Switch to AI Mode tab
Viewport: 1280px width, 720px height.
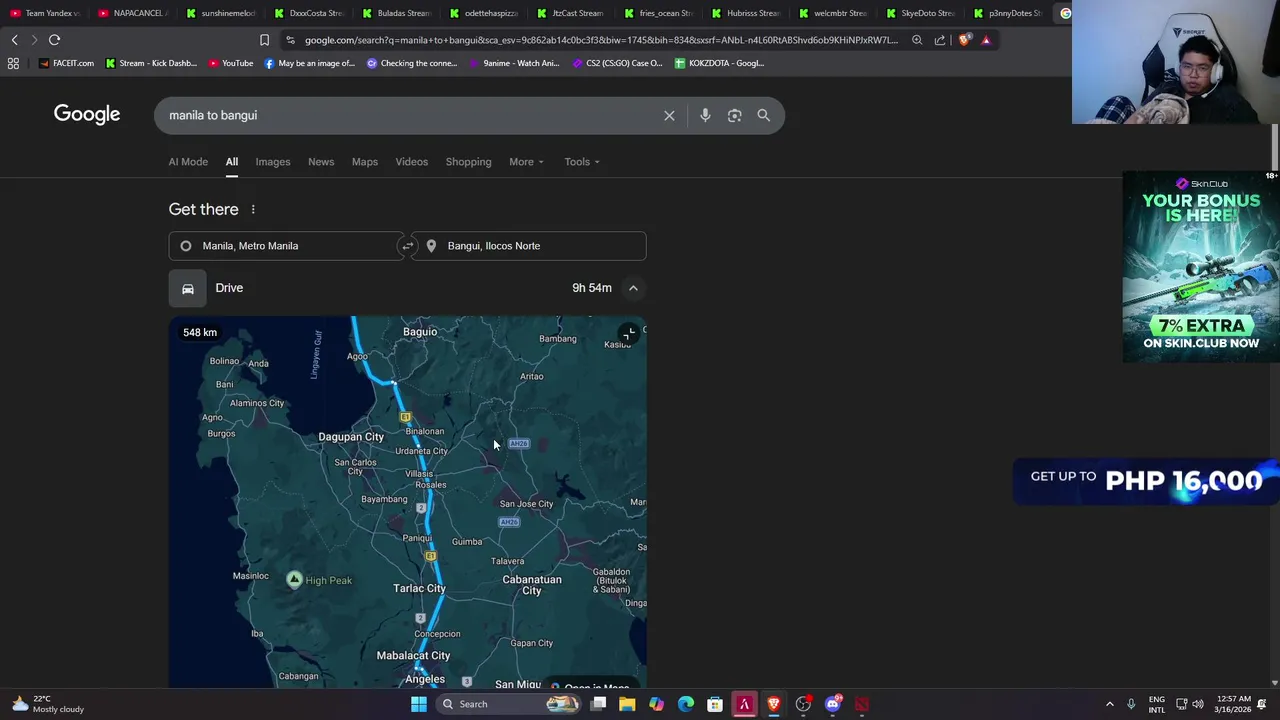pos(188,162)
